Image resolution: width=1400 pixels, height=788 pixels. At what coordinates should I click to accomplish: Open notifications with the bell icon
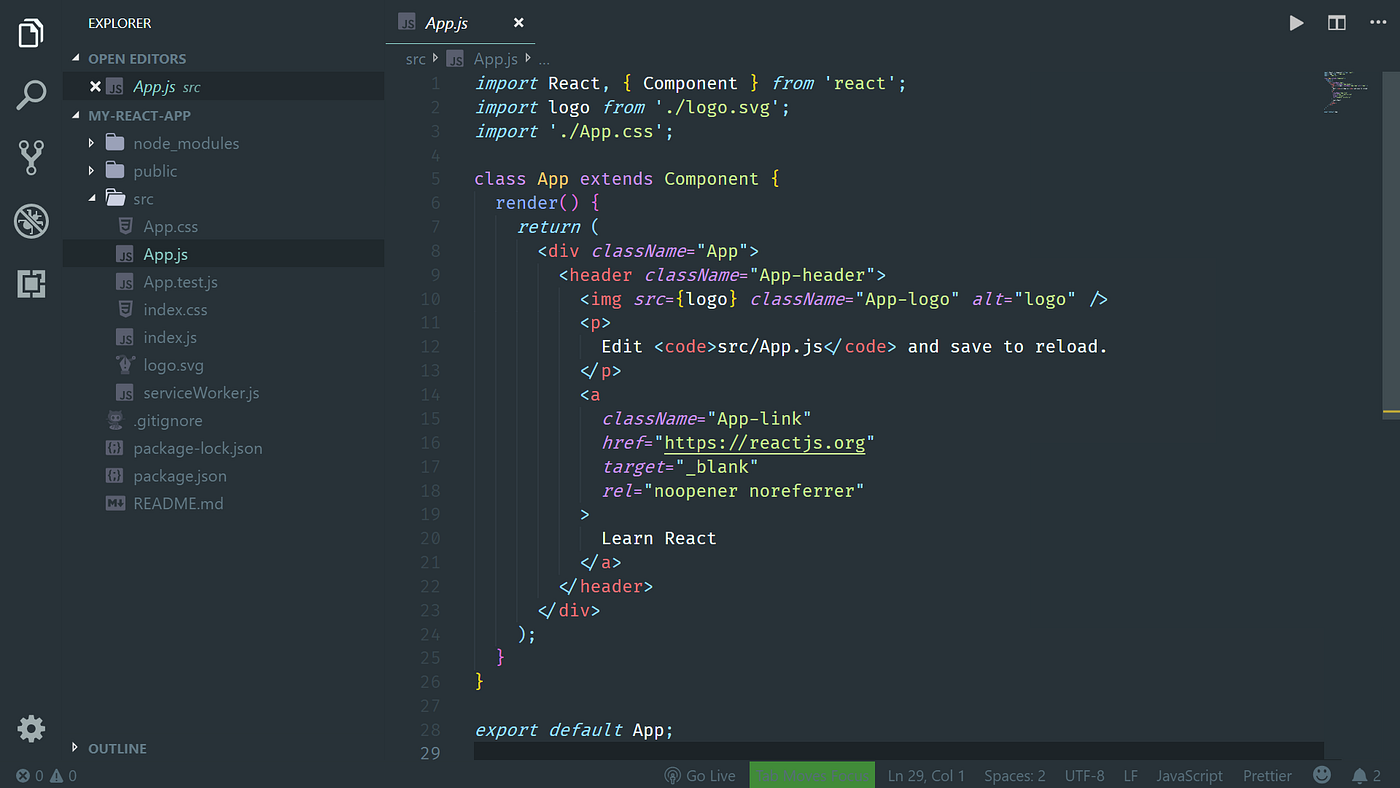coord(1362,775)
